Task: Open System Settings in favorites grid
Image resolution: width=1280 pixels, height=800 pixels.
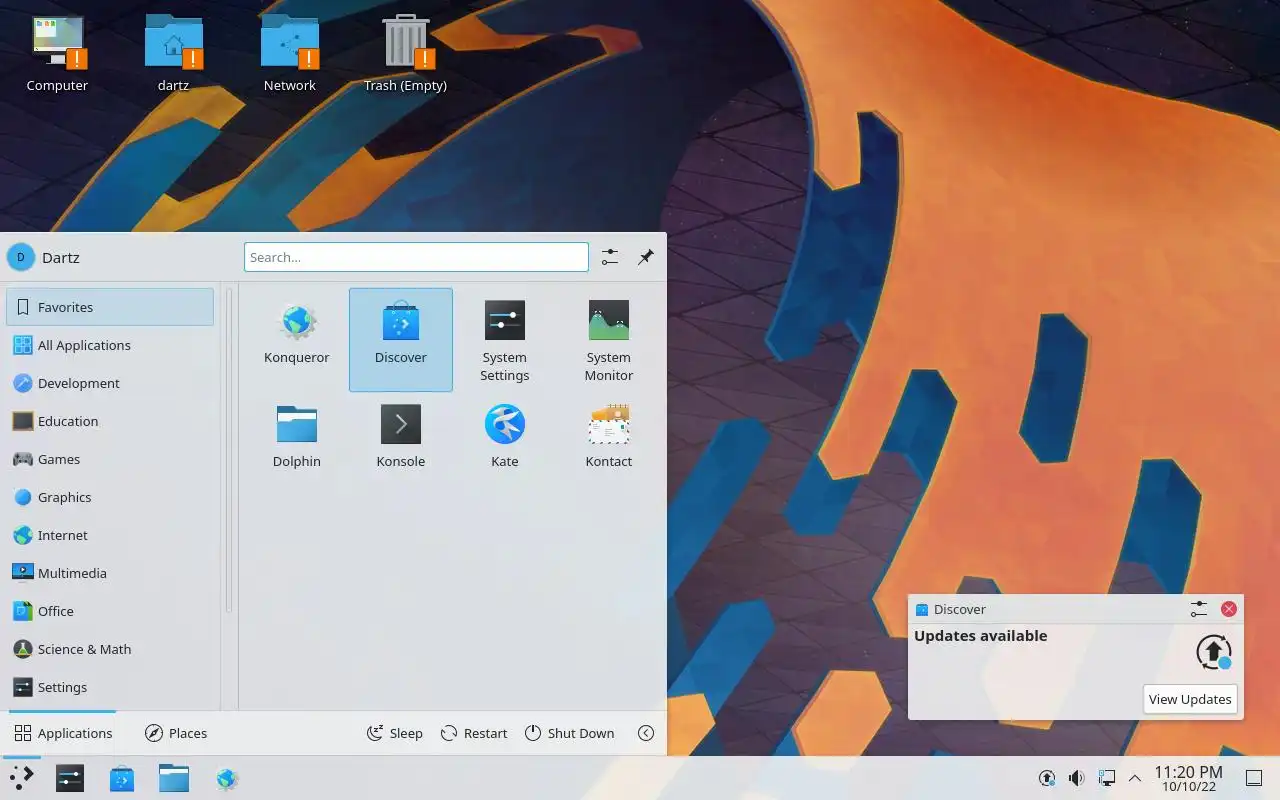Action: 505,340
